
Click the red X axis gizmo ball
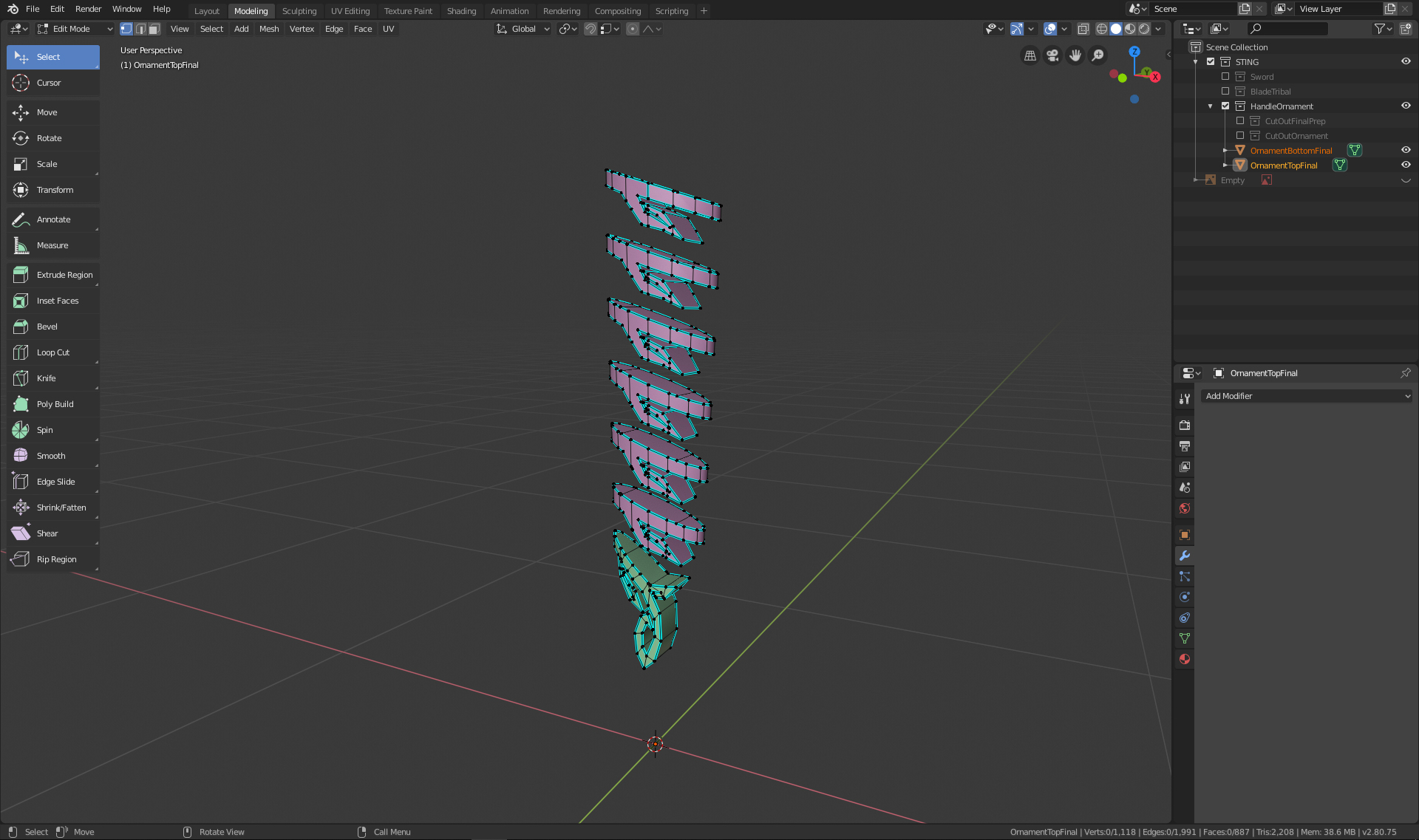click(1155, 77)
